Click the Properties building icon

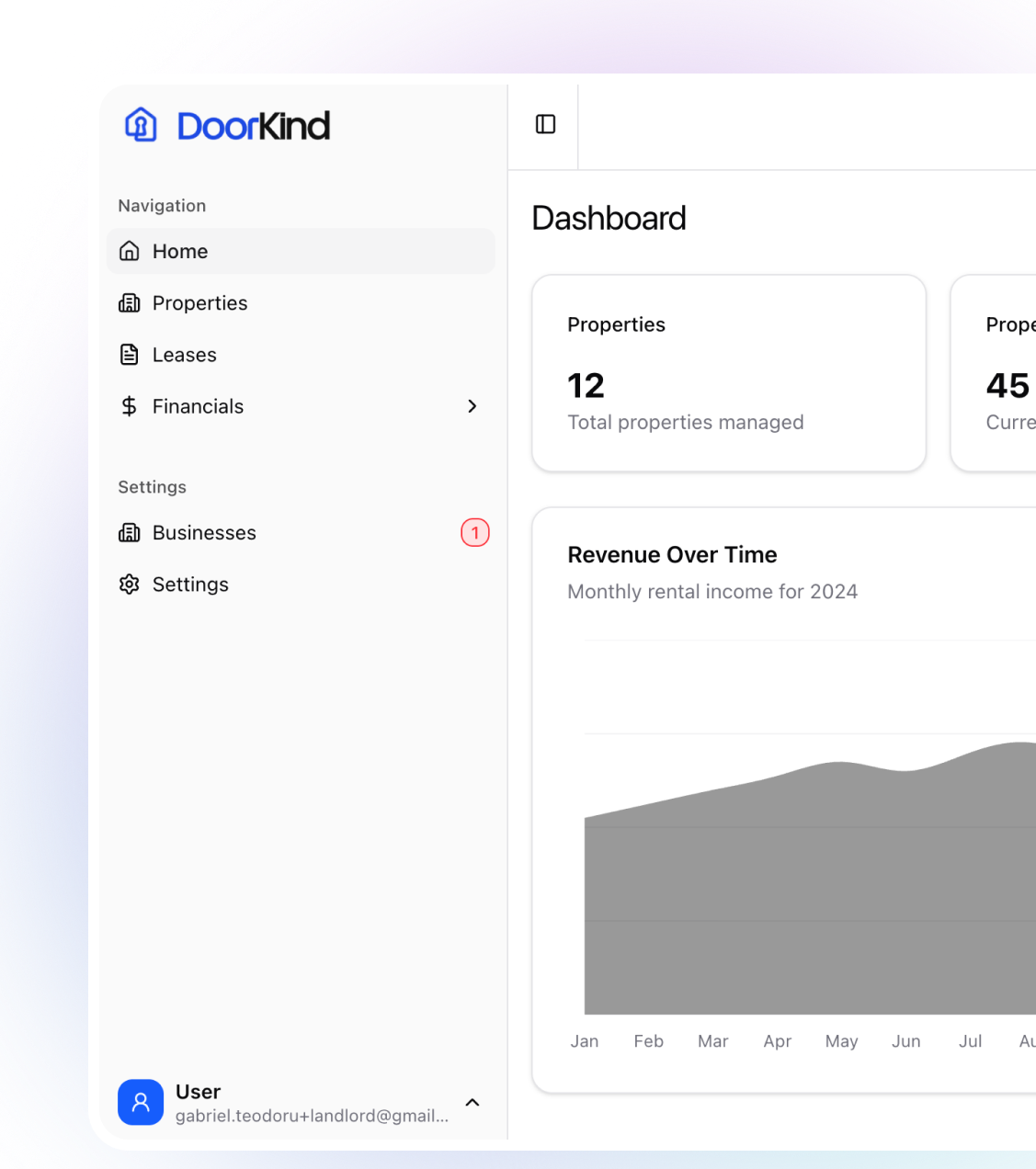[130, 302]
